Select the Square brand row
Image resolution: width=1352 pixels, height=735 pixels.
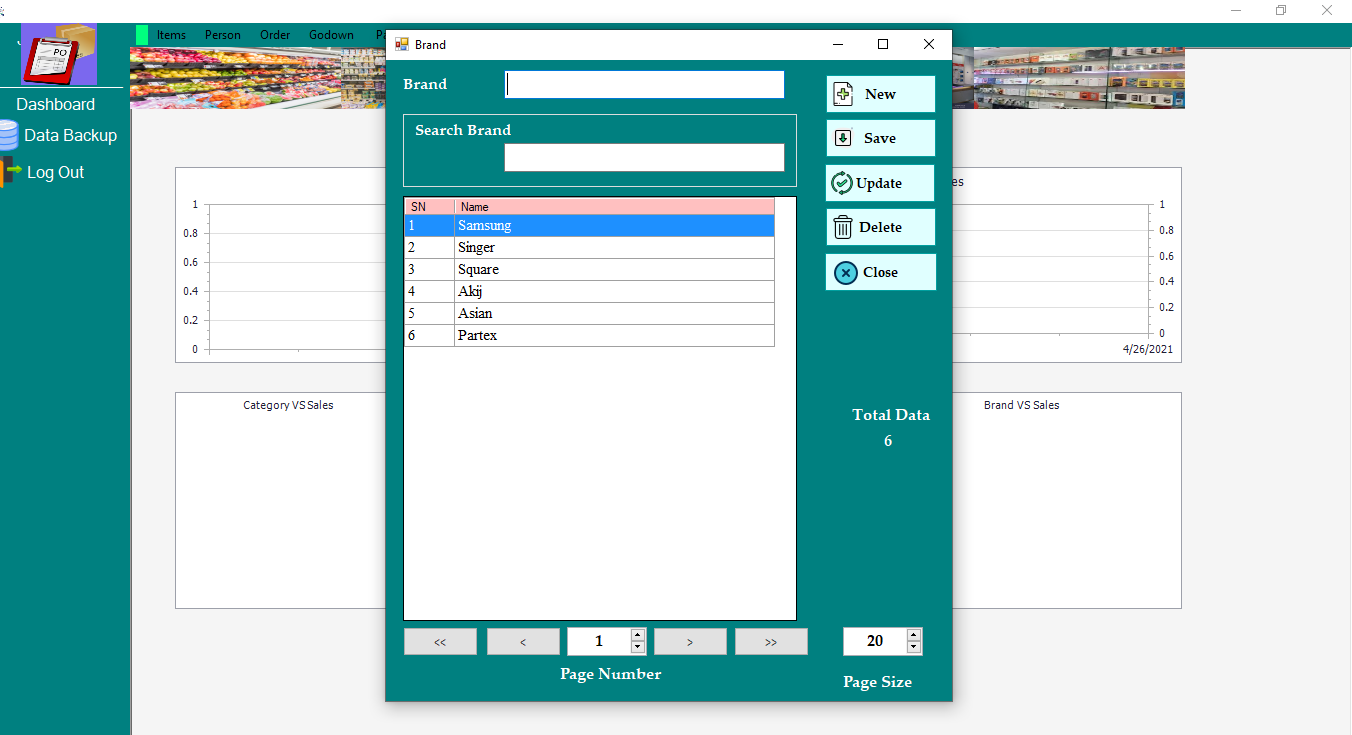589,270
